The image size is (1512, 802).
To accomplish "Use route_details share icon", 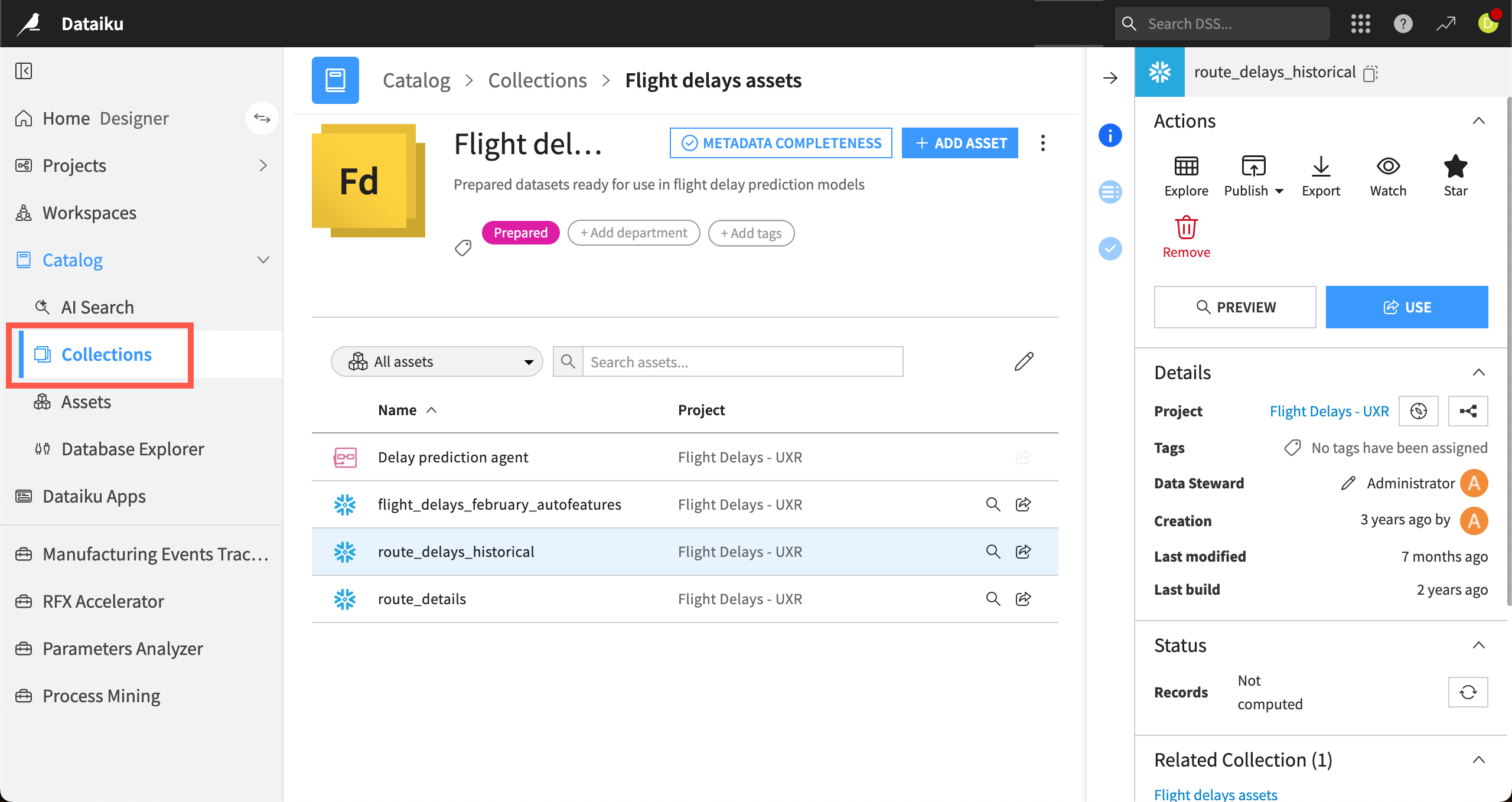I will click(1024, 599).
